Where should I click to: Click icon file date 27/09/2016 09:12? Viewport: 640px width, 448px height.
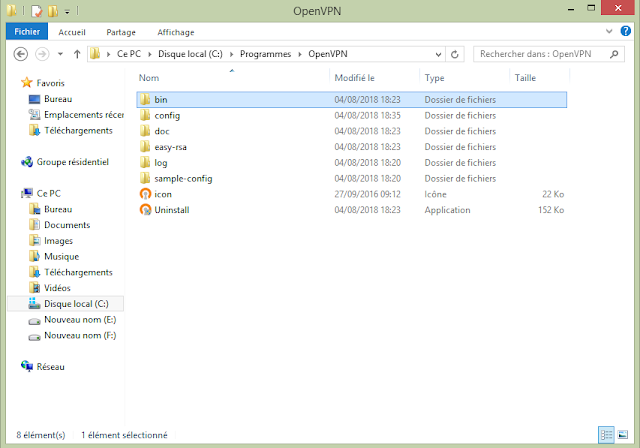[x=367, y=194]
